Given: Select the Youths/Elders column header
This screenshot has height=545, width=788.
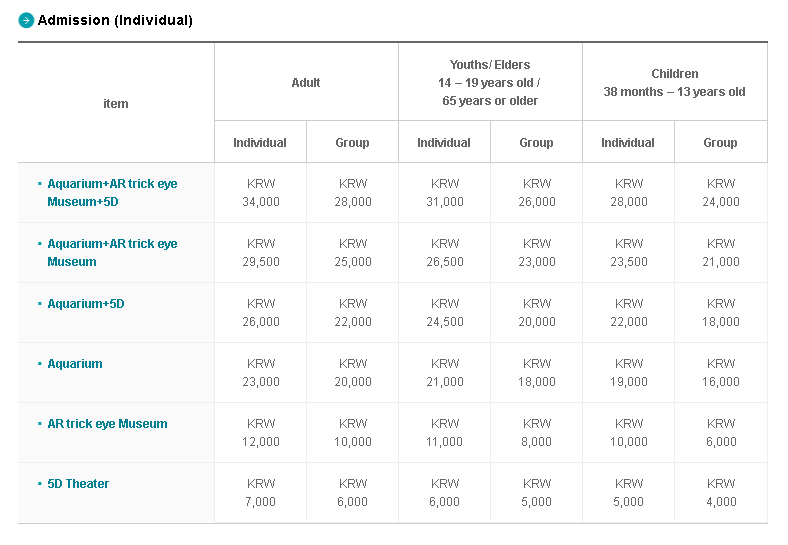Looking at the screenshot, I should coord(490,83).
